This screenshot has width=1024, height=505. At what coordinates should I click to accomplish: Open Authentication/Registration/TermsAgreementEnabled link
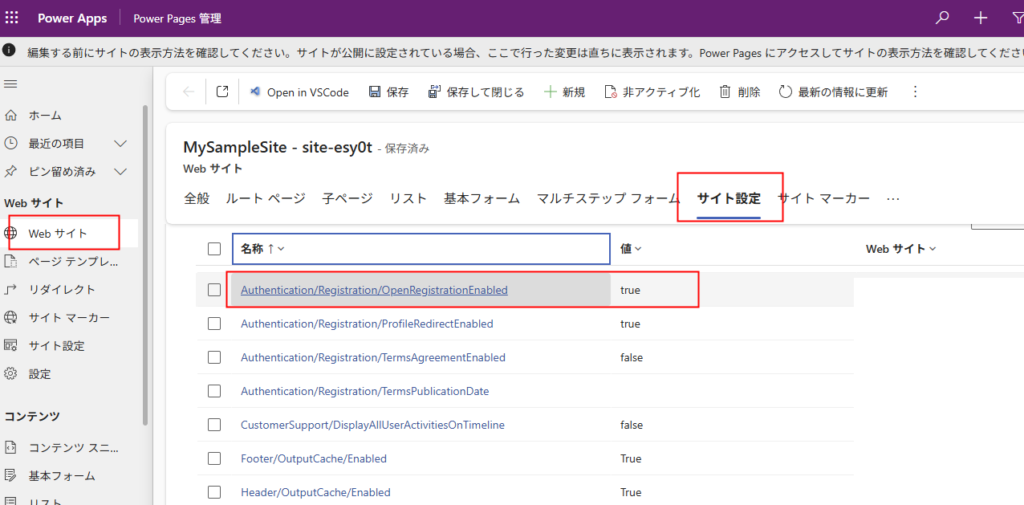(x=373, y=358)
